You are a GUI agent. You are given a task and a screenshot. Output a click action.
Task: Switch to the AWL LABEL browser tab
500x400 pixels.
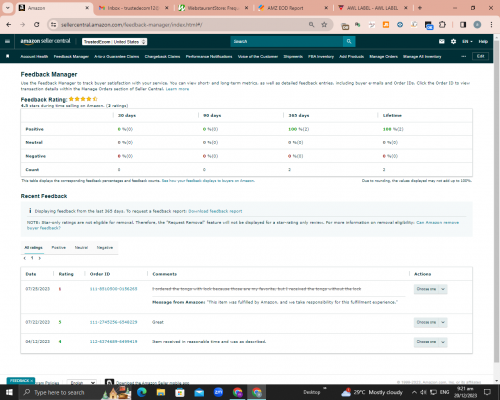pos(373,8)
